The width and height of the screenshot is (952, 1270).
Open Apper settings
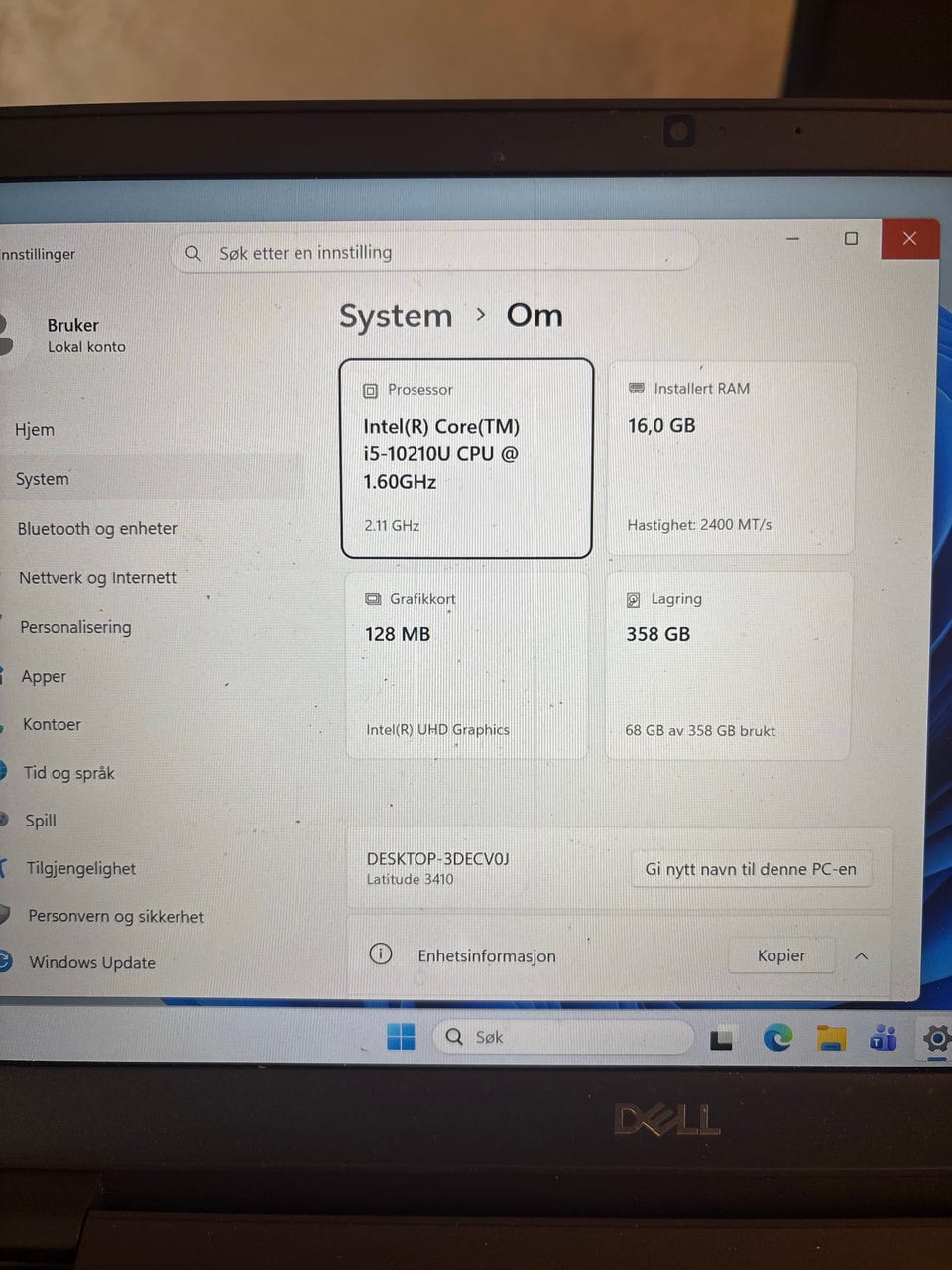click(44, 677)
